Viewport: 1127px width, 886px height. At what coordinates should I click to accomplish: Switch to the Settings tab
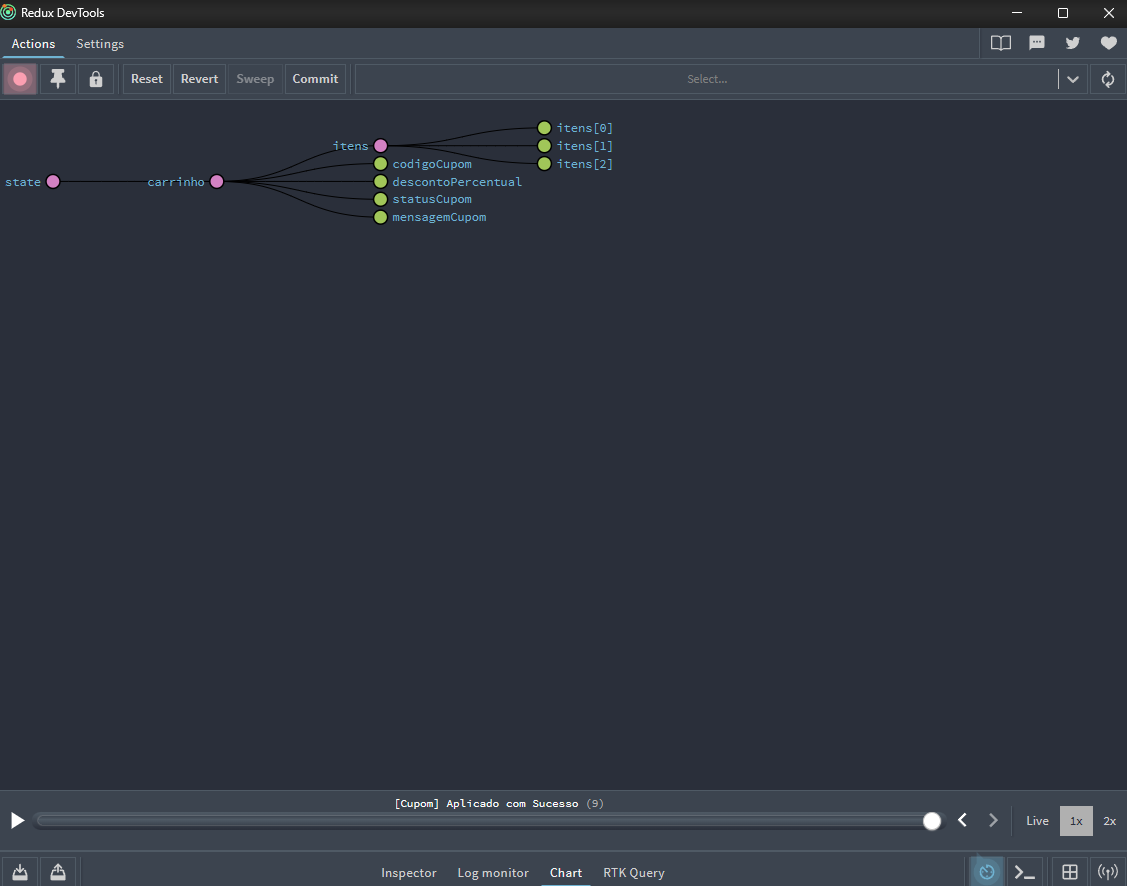[x=100, y=44]
